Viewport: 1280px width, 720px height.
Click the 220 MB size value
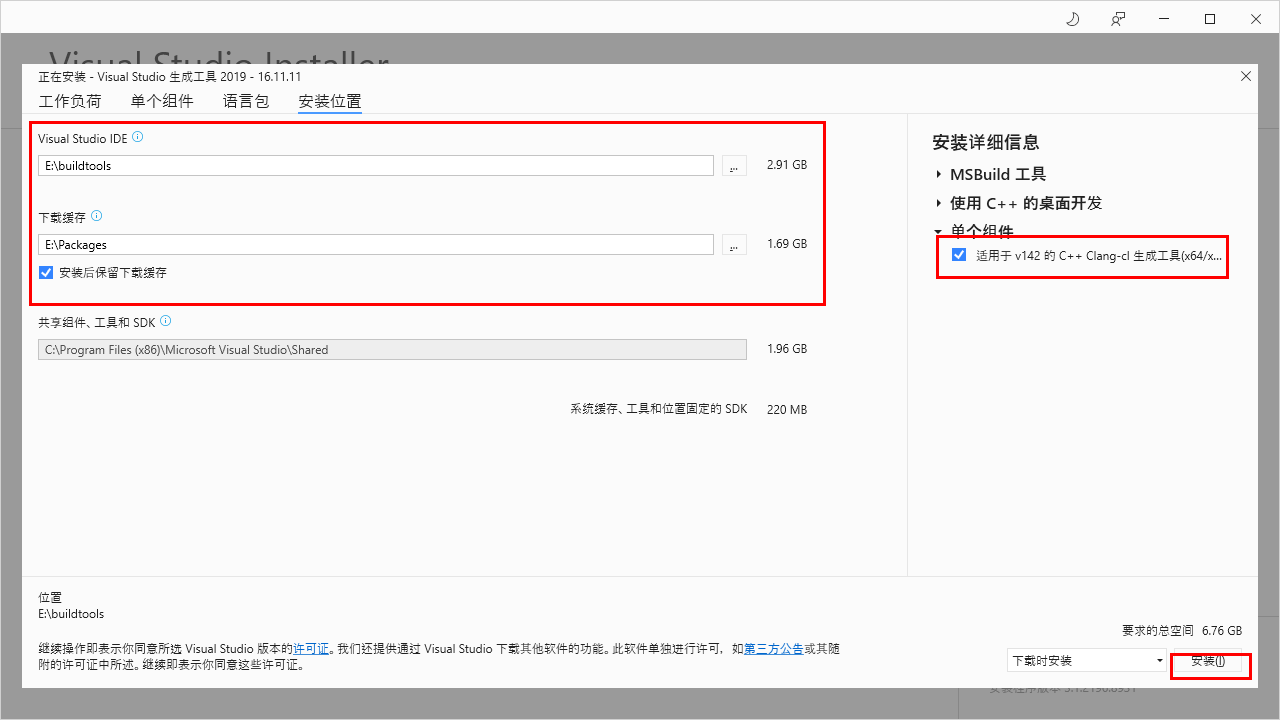pyautogui.click(x=787, y=409)
